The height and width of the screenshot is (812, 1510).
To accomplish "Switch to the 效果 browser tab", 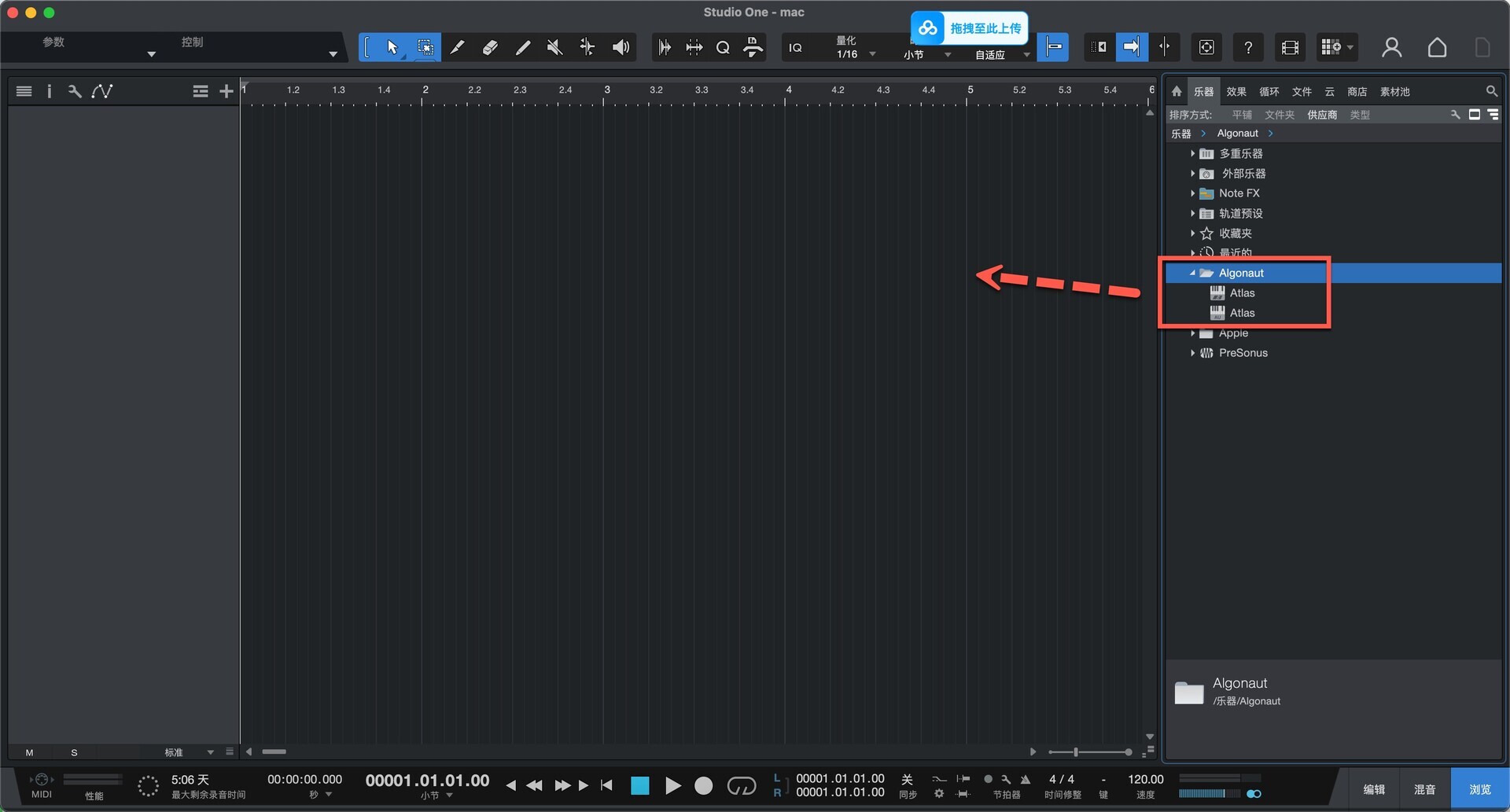I will pos(1236,92).
